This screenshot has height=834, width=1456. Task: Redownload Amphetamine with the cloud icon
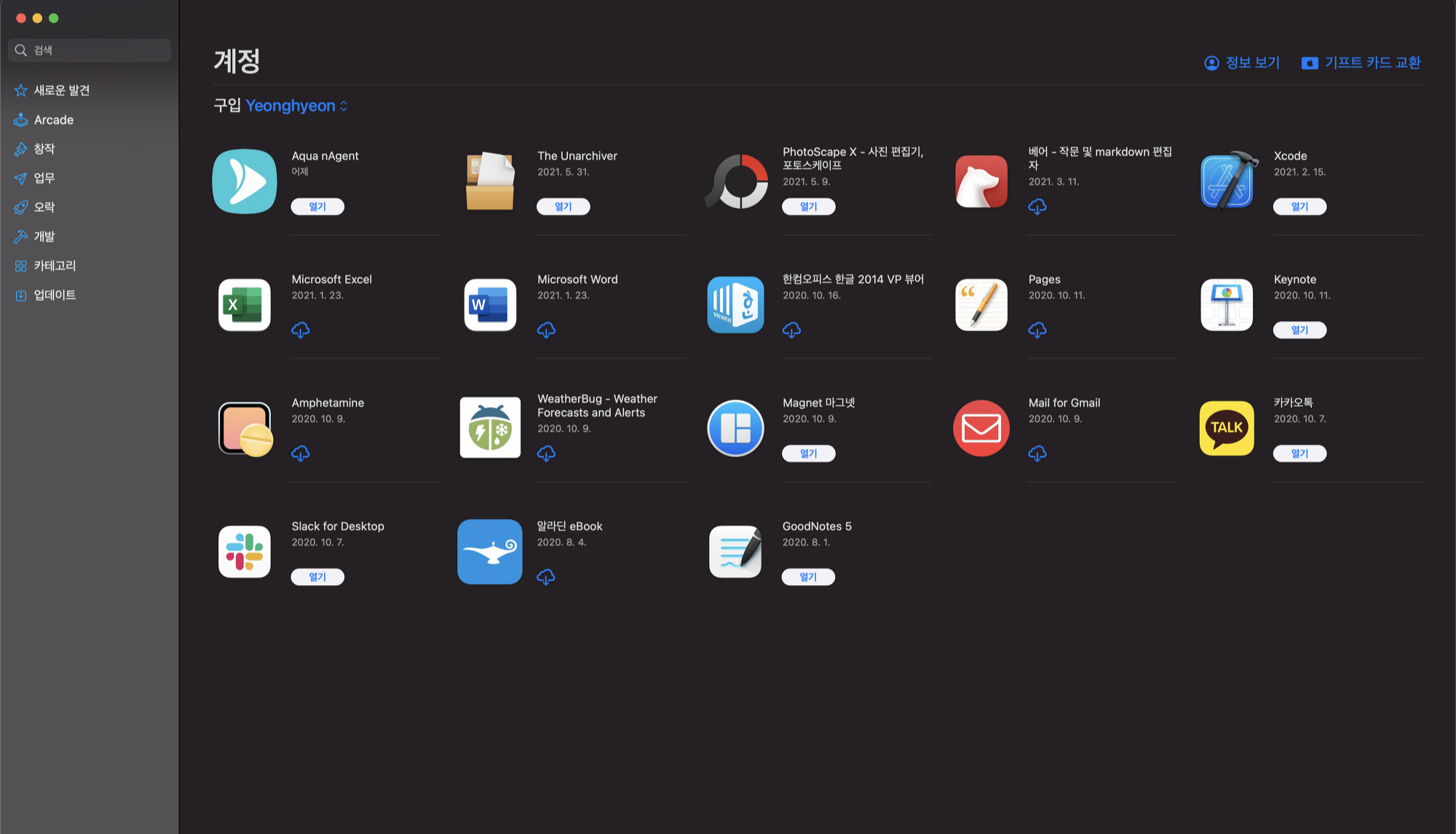[301, 454]
